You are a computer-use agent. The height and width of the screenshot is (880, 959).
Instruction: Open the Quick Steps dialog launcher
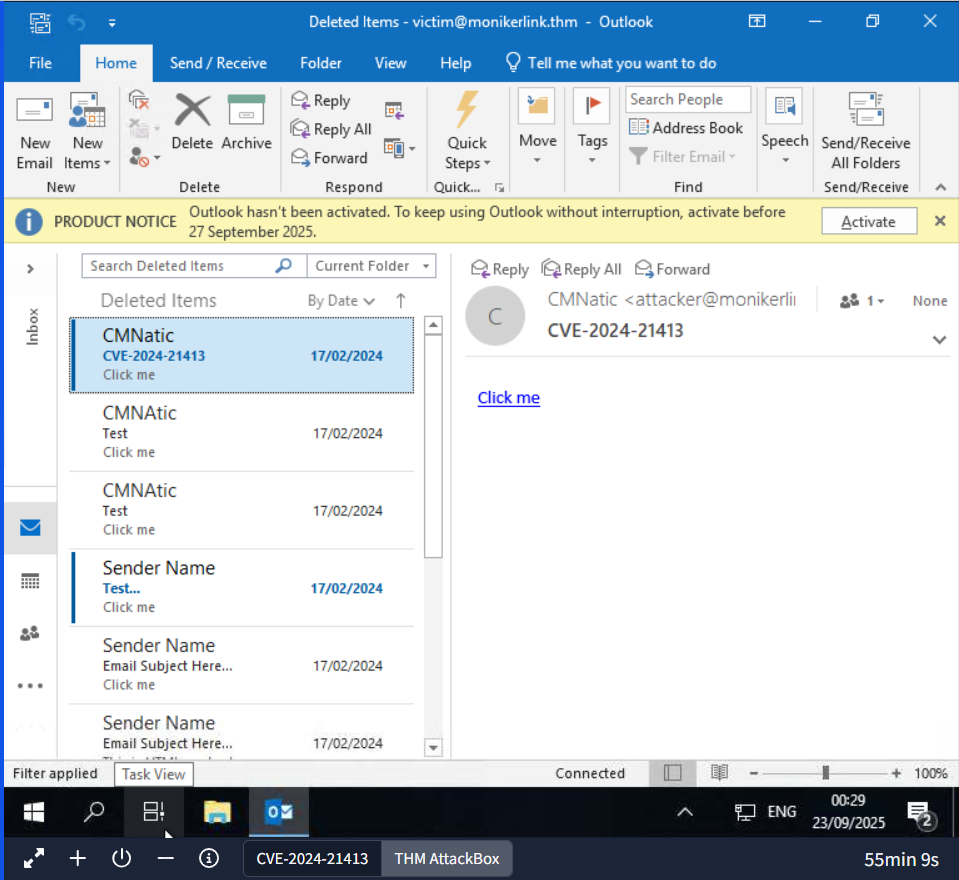pyautogui.click(x=500, y=188)
